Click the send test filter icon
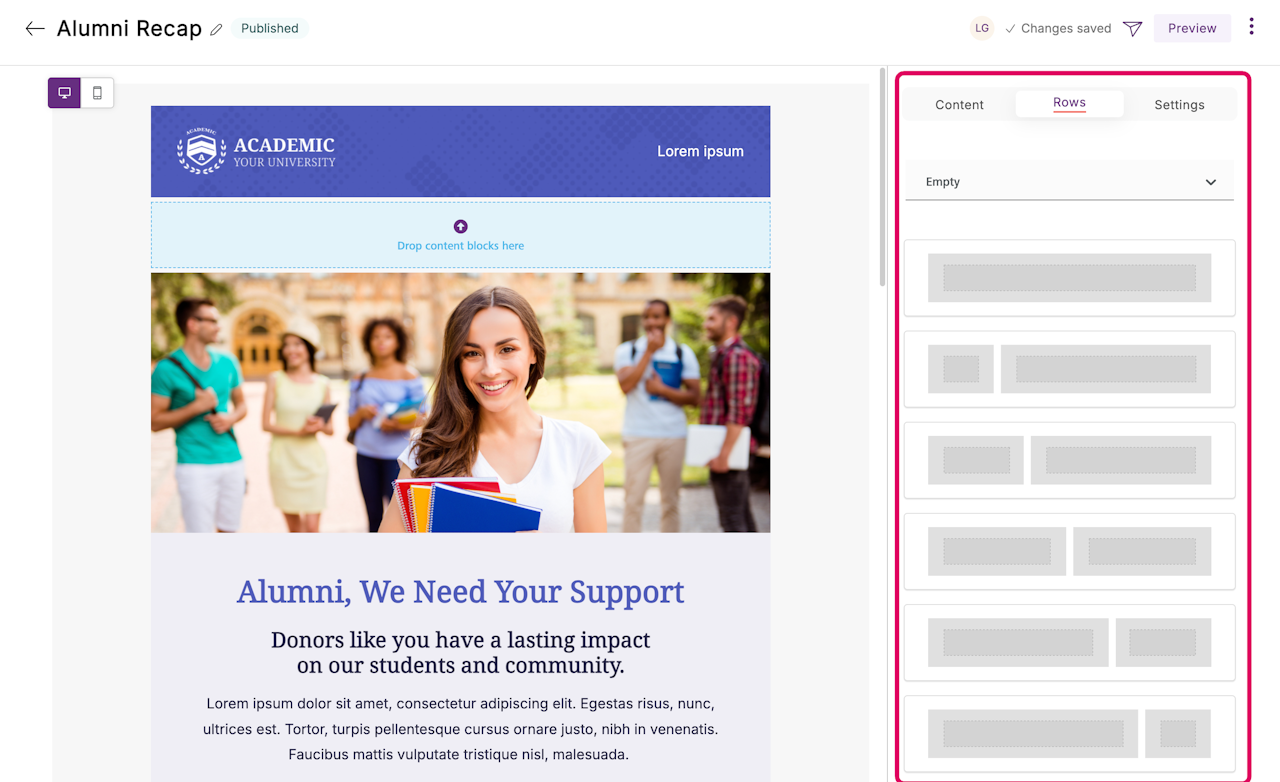Screen dimensions: 1280x782 coord(1132,29)
